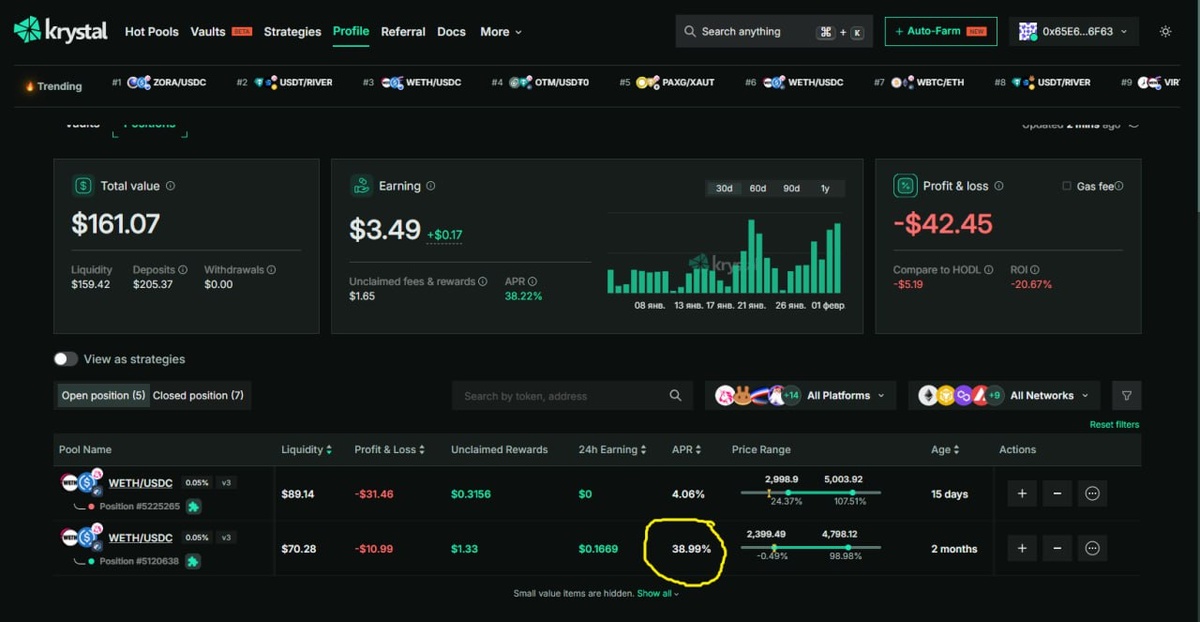
Task: Click the Krystal logo
Action: 60,31
